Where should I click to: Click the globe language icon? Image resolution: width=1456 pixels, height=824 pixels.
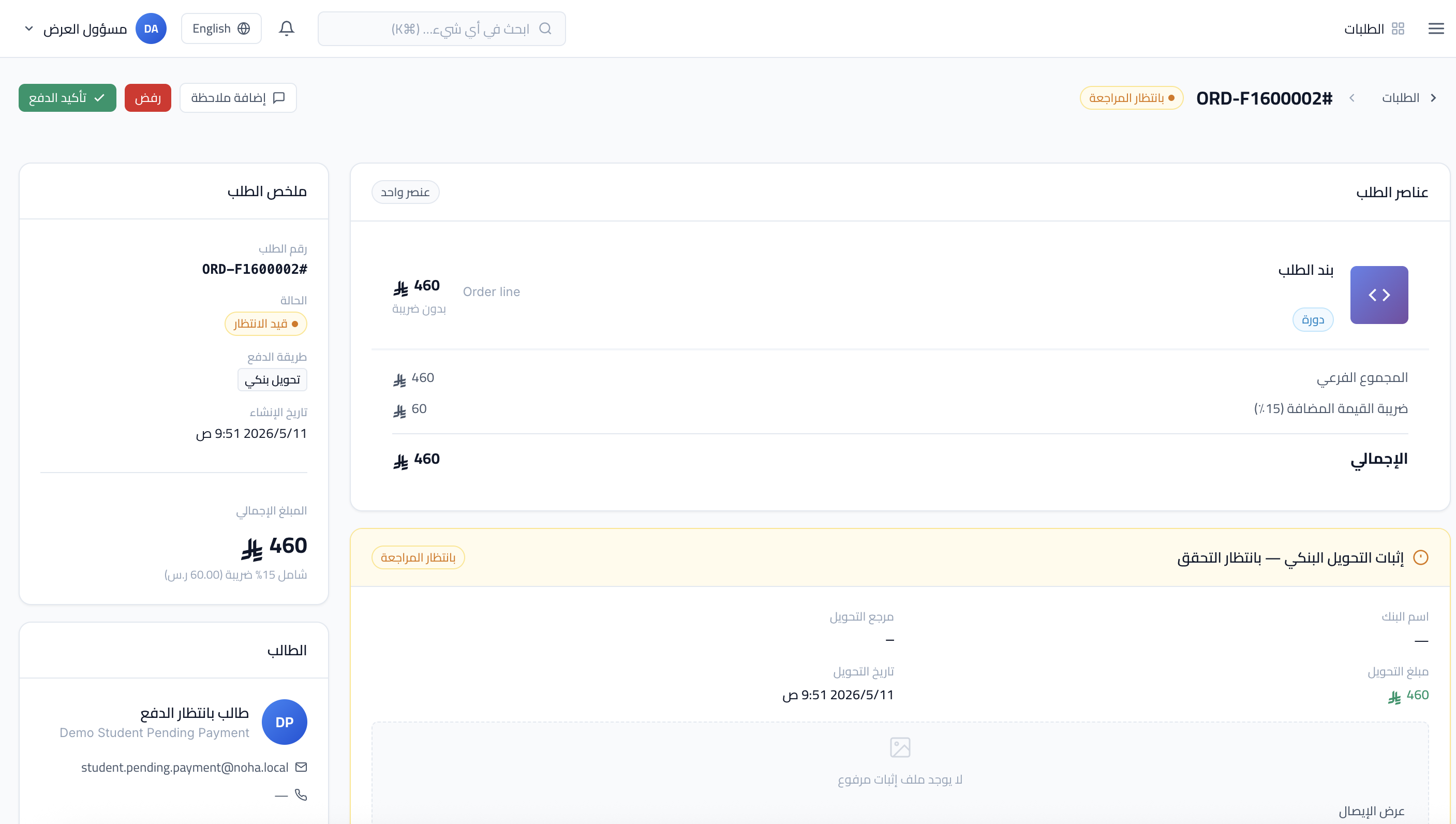point(244,28)
